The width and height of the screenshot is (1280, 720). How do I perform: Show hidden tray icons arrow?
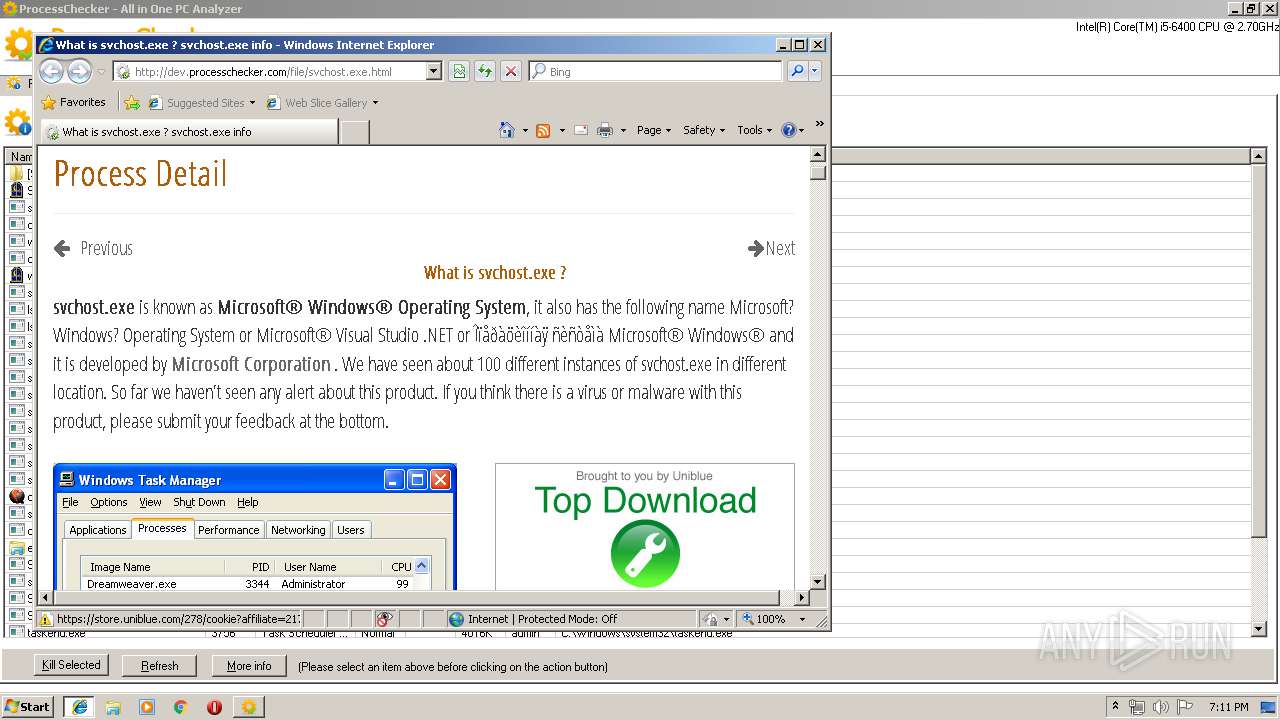pyautogui.click(x=1116, y=707)
